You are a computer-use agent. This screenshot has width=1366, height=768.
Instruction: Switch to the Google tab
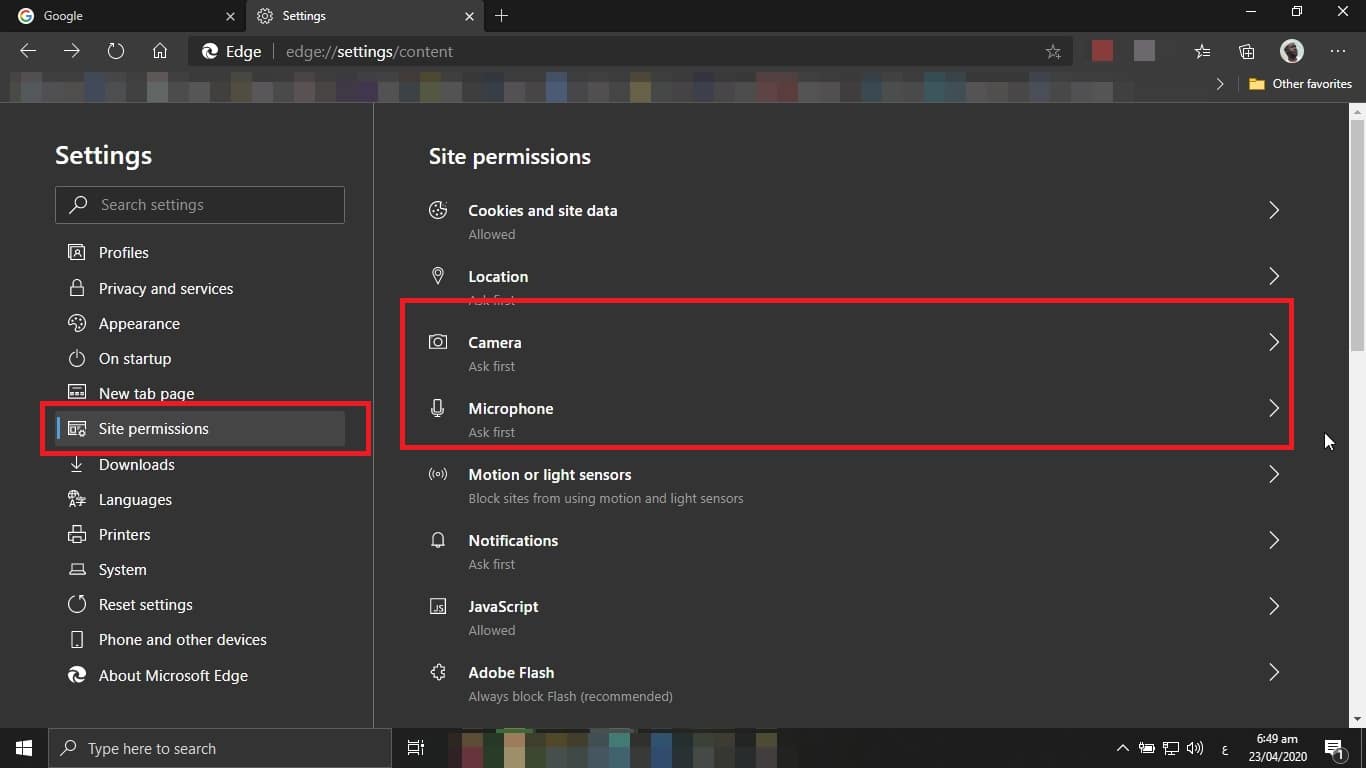tap(120, 16)
